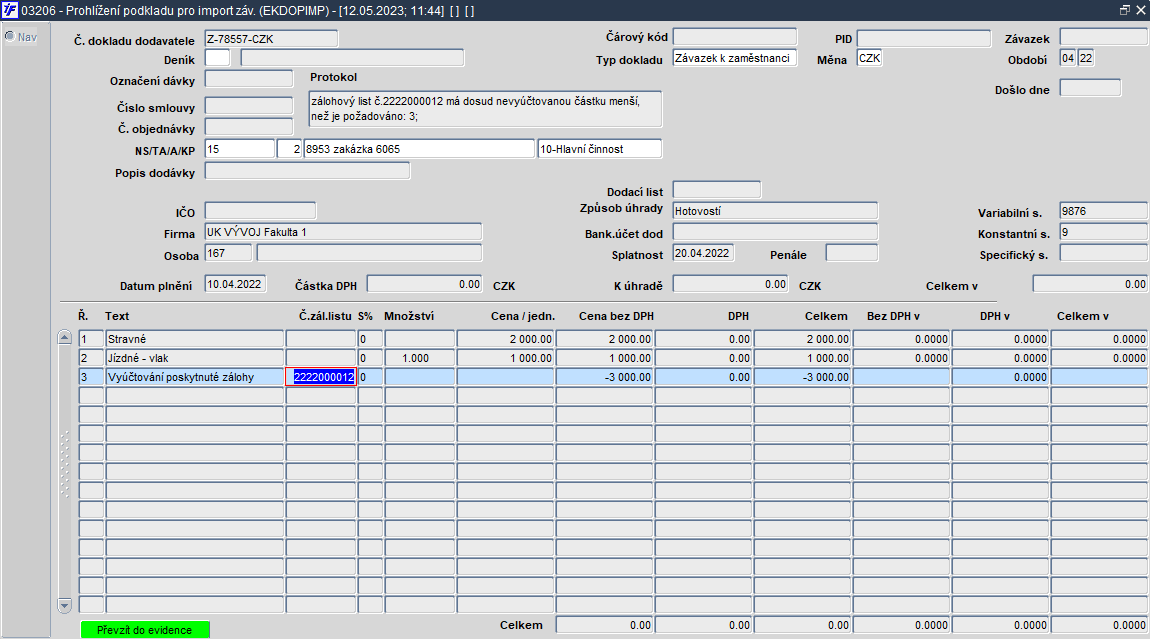
Task: Click the rows table vertical scrollbar track
Action: click(65, 471)
